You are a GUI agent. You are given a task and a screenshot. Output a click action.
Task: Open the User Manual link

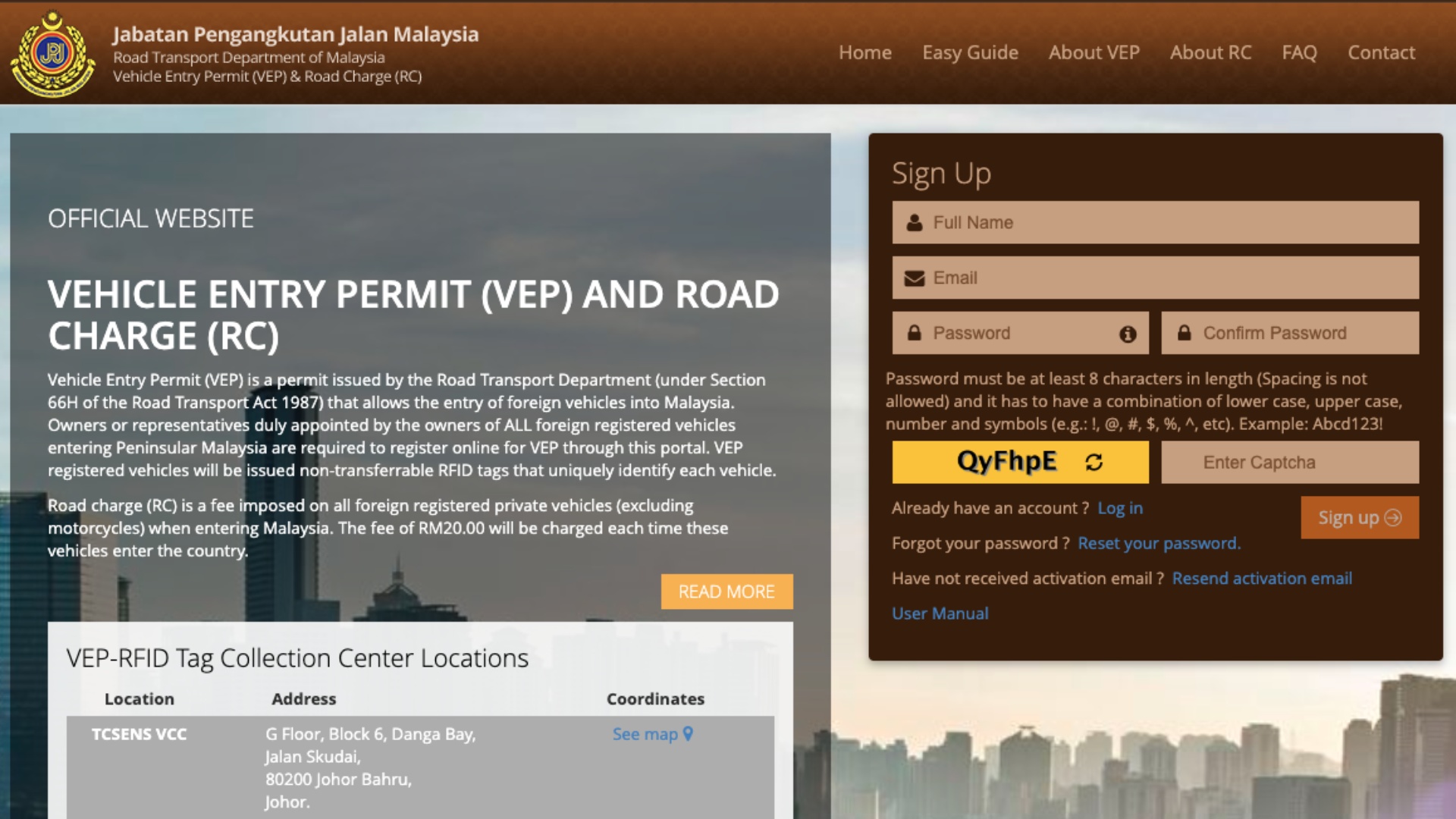(940, 613)
